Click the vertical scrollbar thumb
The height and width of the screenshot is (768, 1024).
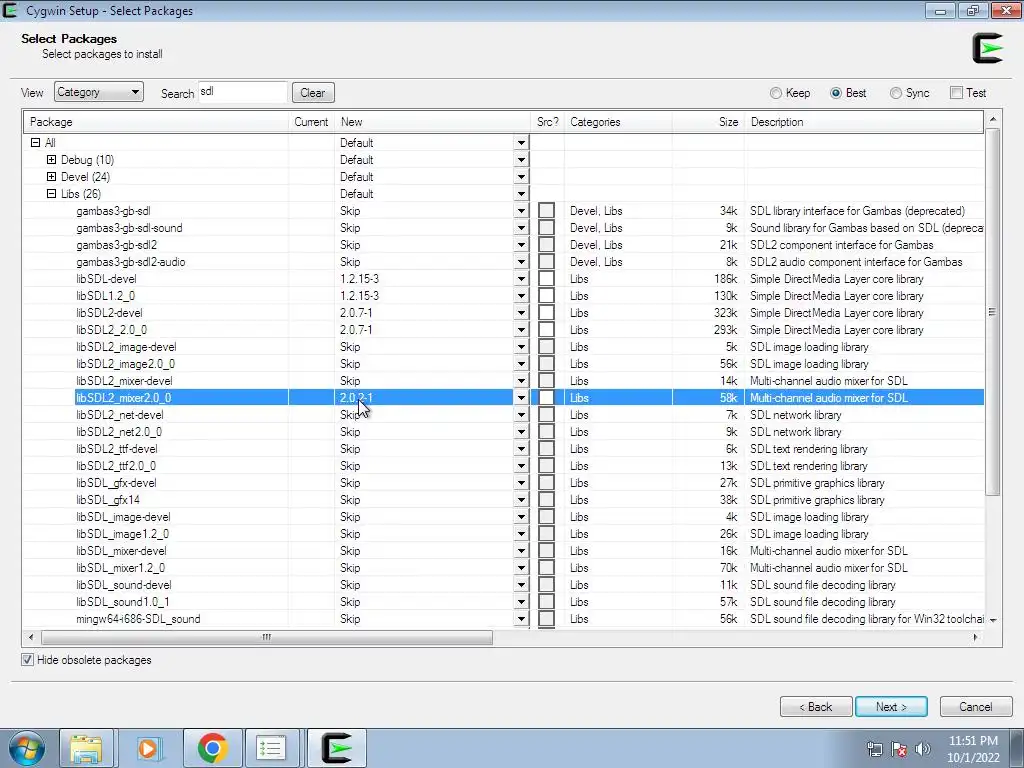click(993, 312)
